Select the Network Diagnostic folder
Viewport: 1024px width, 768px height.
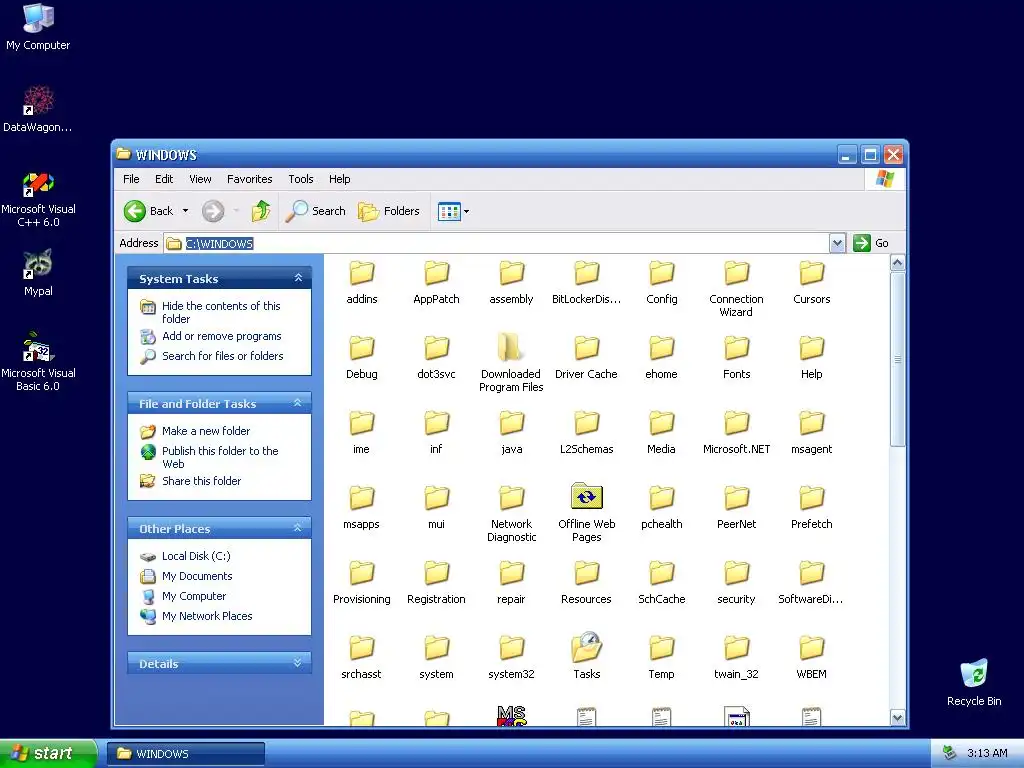tap(511, 514)
